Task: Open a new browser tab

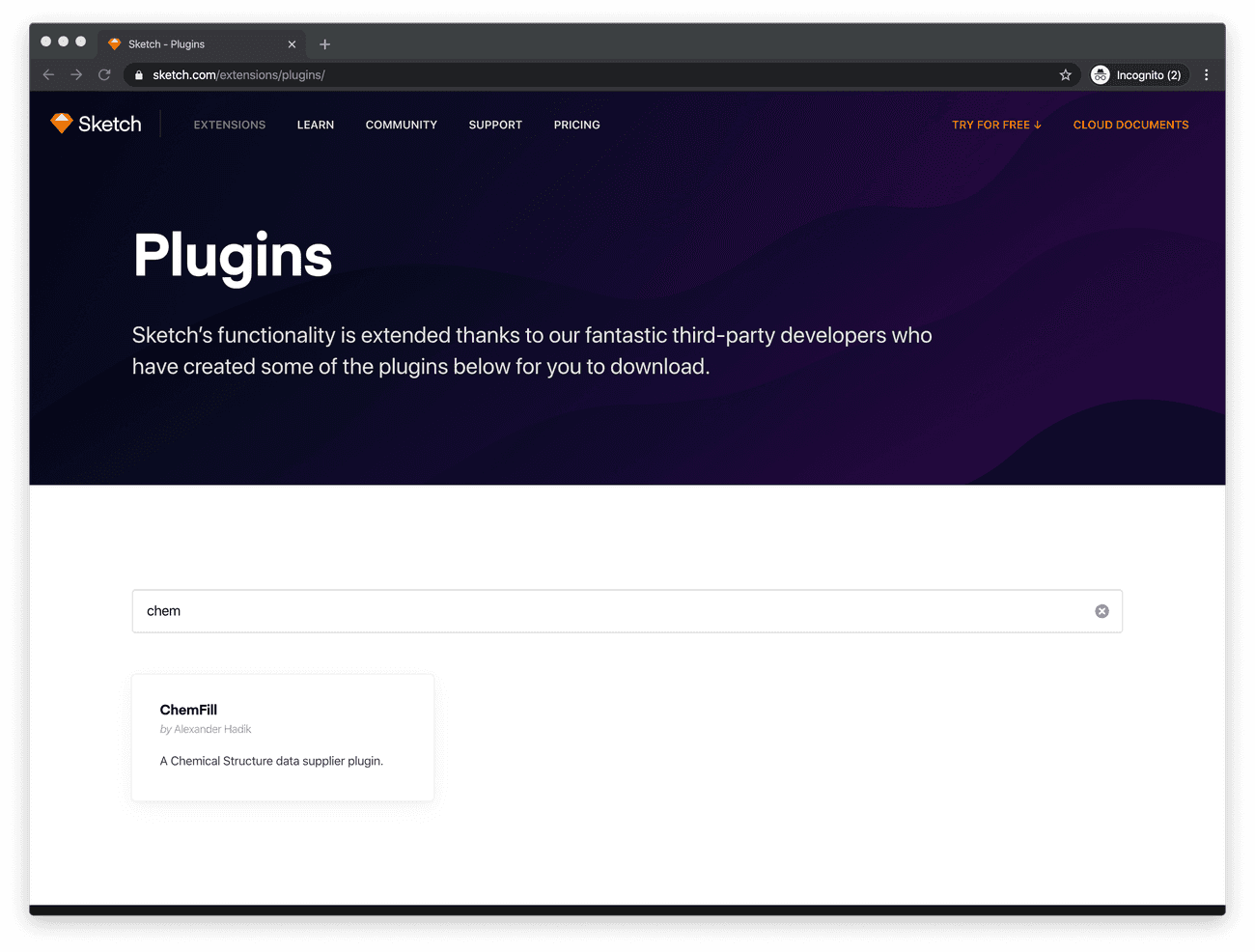Action: (324, 44)
